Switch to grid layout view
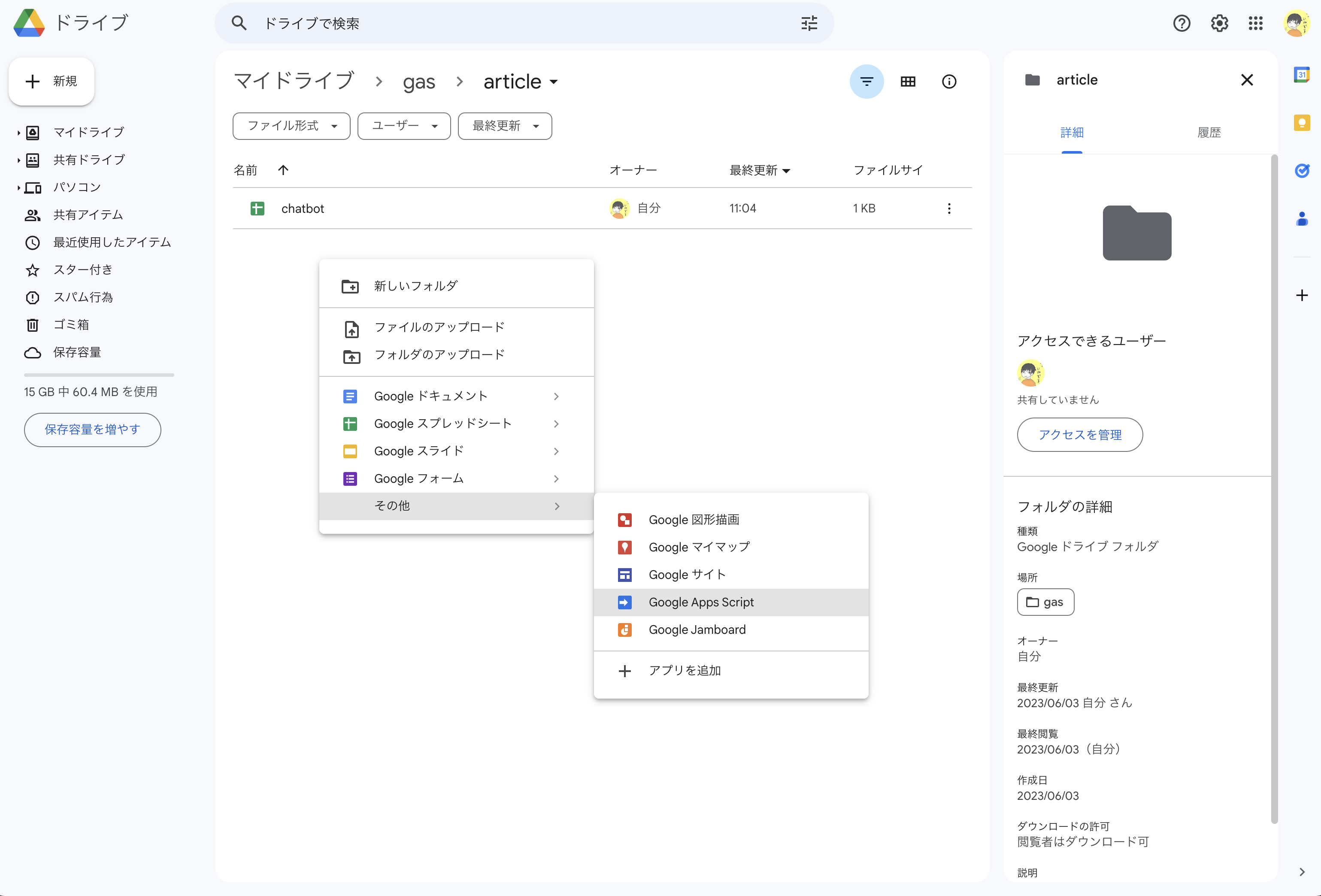Image resolution: width=1321 pixels, height=896 pixels. click(908, 82)
